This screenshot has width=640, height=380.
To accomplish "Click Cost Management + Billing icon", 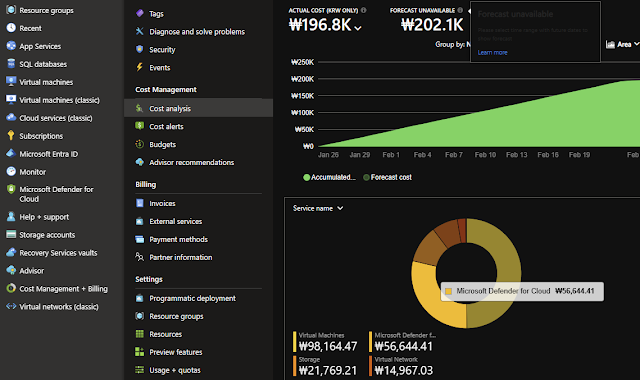I will click(x=11, y=289).
